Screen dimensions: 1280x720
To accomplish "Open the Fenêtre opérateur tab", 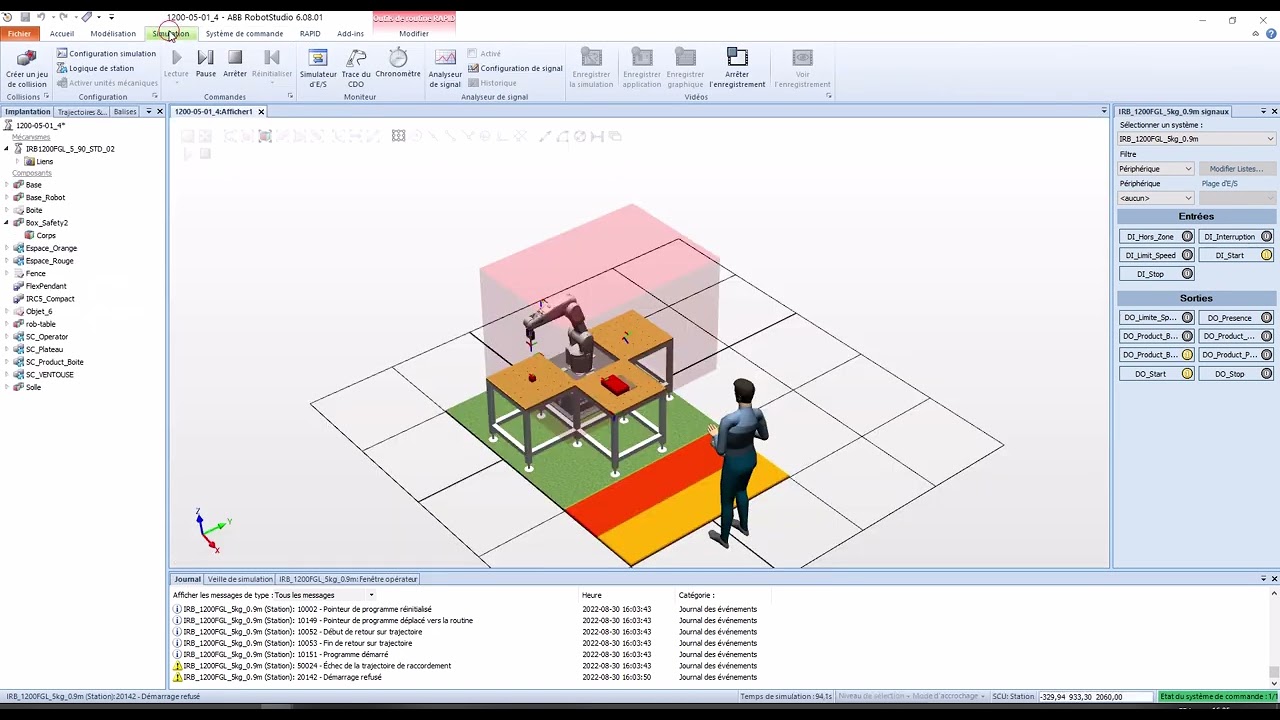I will [x=348, y=579].
